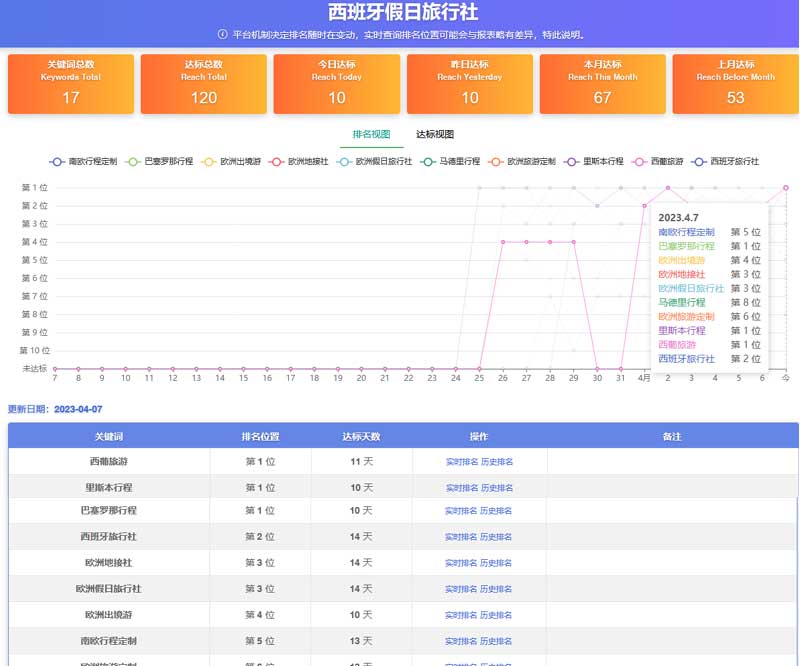This screenshot has height=666, width=800.
Task: View 实时排名 for 欧洲地接社
Action: tap(461, 564)
